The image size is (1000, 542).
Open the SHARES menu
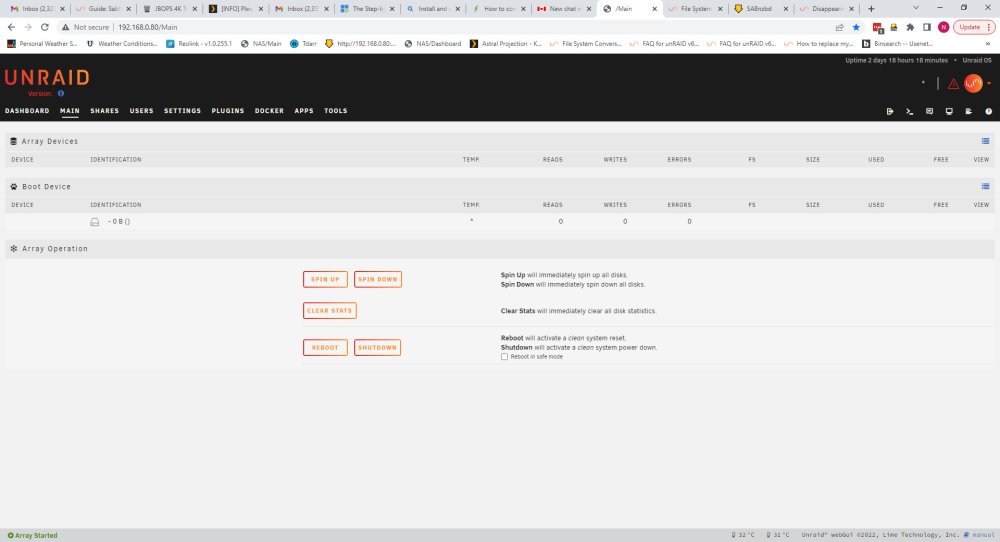pyautogui.click(x=105, y=110)
